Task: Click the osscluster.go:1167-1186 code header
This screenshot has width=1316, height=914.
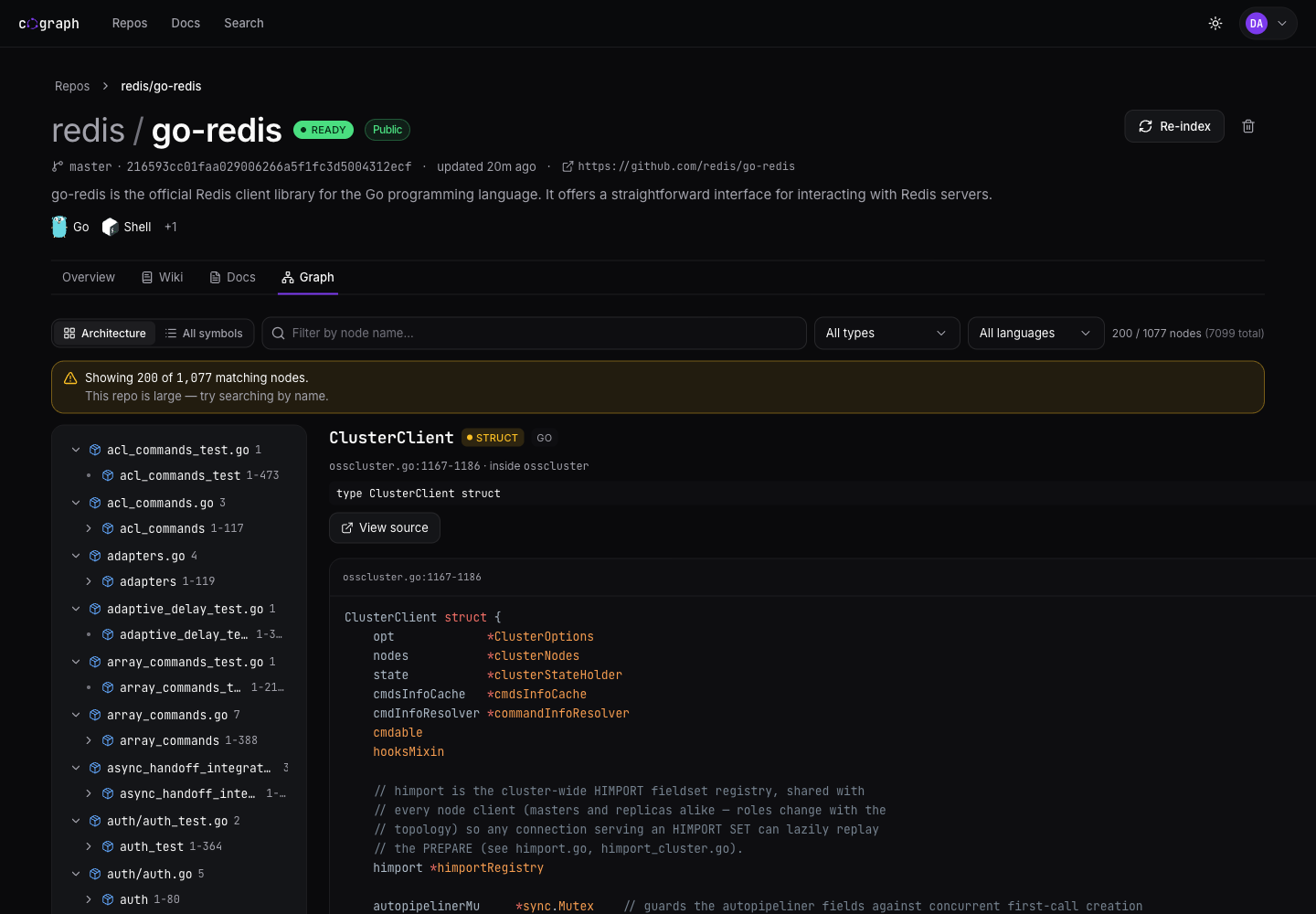Action: [412, 577]
